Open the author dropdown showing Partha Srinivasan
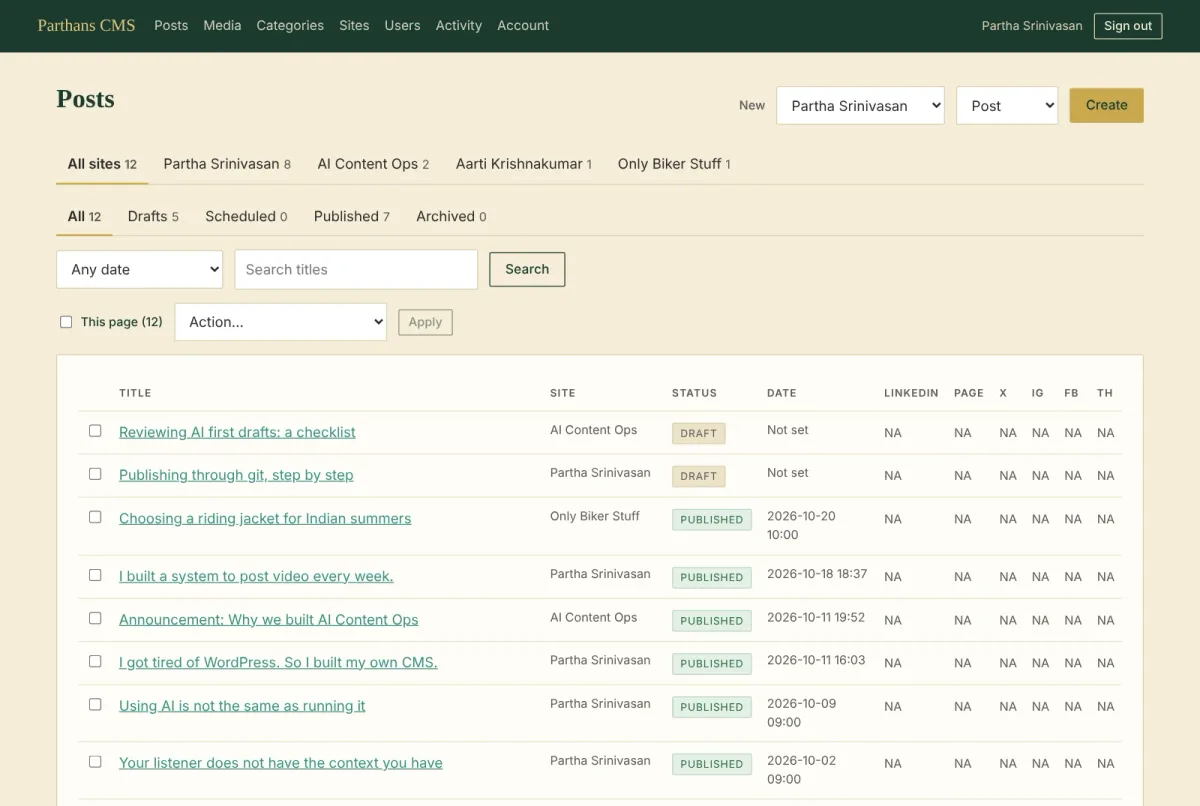The width and height of the screenshot is (1200, 806). click(860, 105)
